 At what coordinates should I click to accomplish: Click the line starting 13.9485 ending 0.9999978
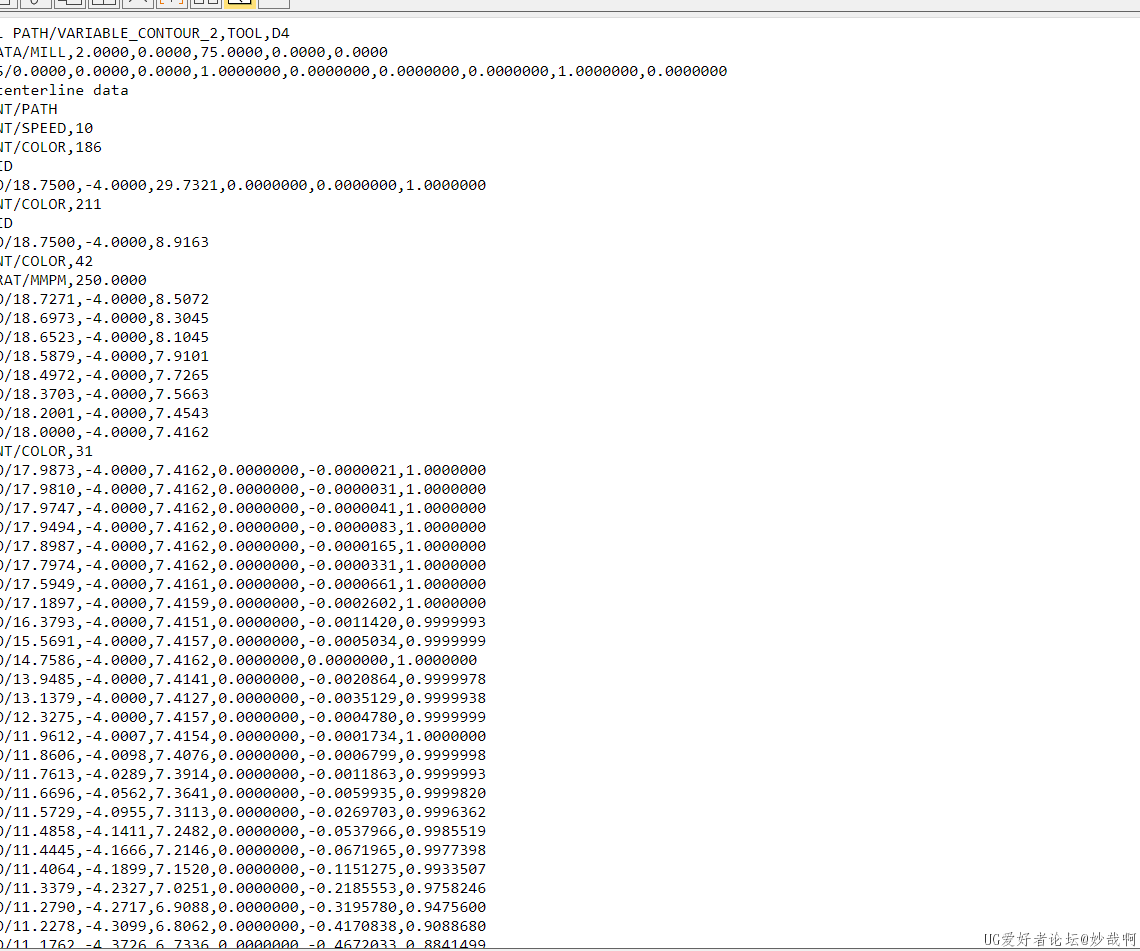tap(243, 679)
